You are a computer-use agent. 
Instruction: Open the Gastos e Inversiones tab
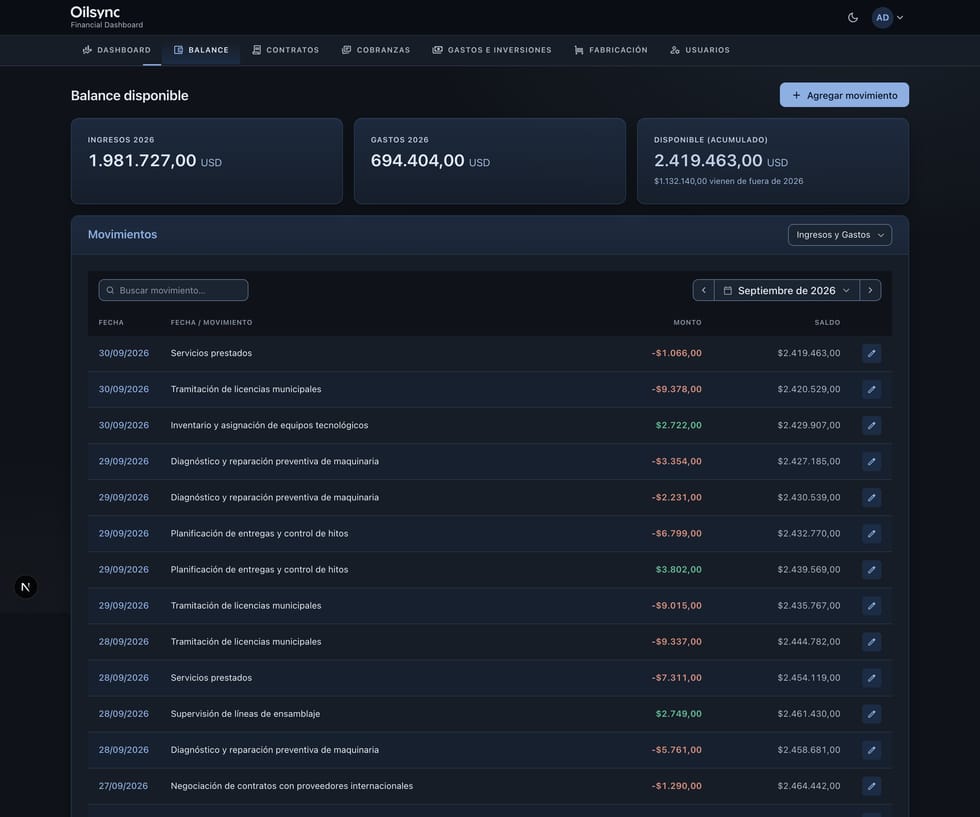coord(492,50)
